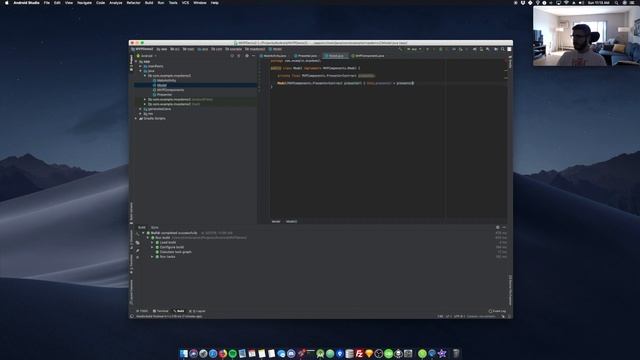The image size is (640, 360).
Task: Expand the generatedJava folder
Action: click(x=141, y=109)
